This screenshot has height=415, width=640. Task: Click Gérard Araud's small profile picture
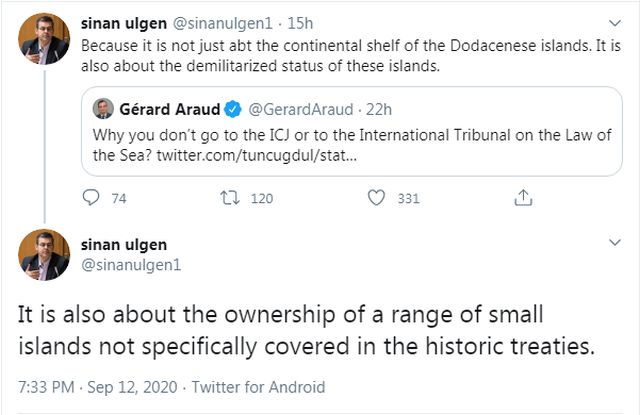(x=102, y=108)
